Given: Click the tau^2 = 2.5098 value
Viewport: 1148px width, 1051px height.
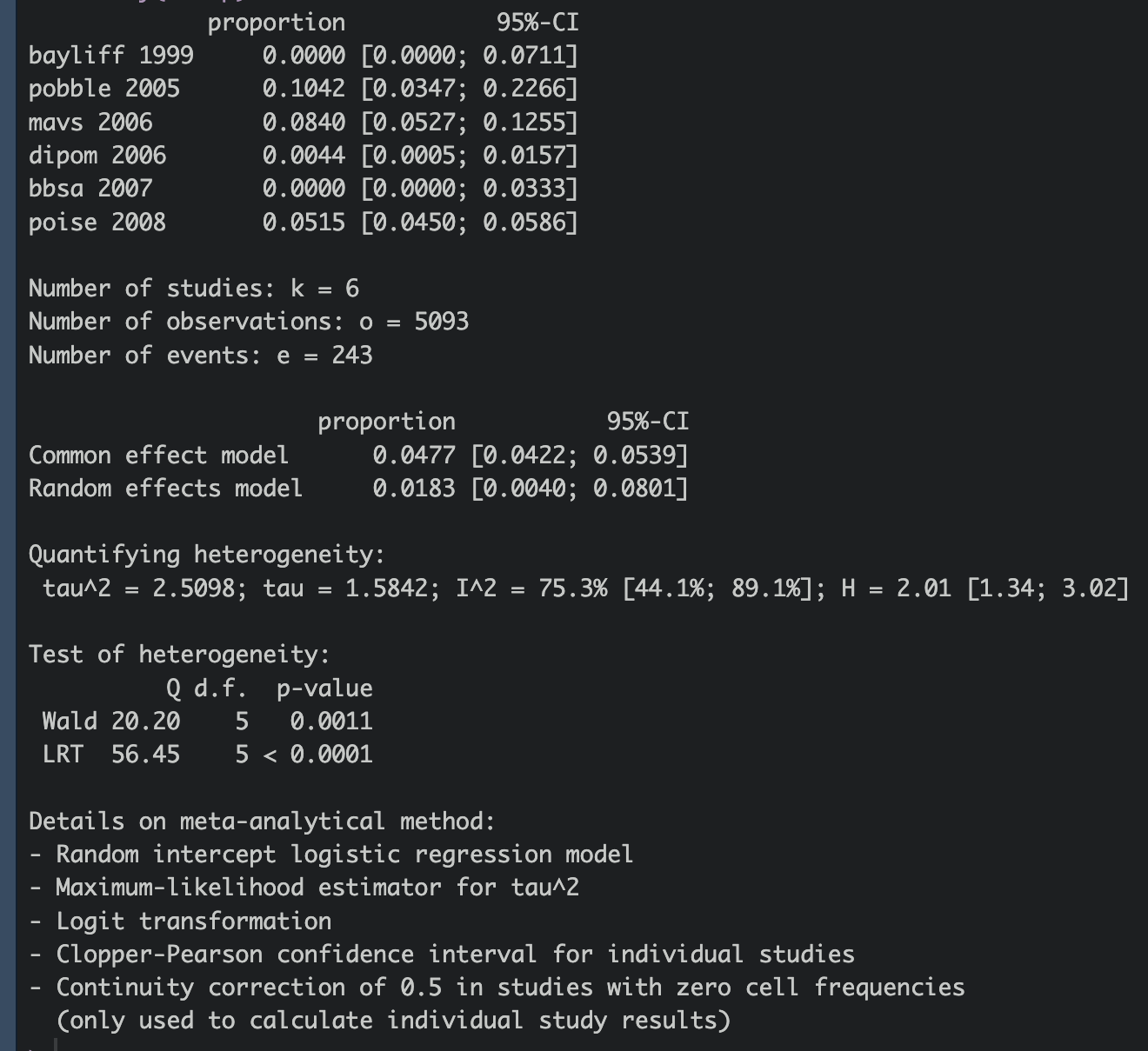Looking at the screenshot, I should 138,589.
